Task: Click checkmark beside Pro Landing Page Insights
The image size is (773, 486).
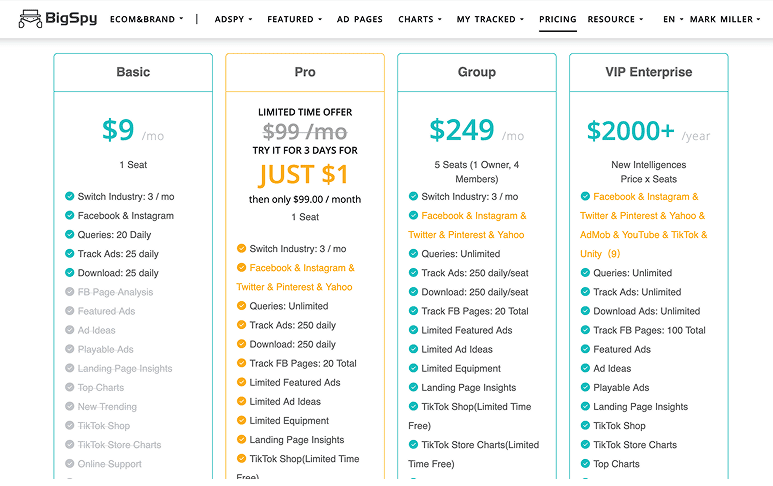Action: pyautogui.click(x=241, y=440)
